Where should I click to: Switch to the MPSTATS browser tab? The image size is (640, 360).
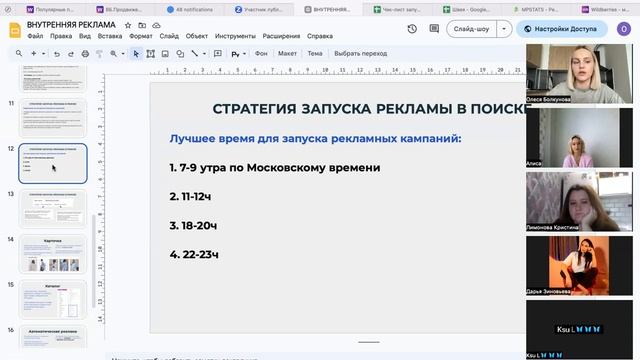click(536, 9)
